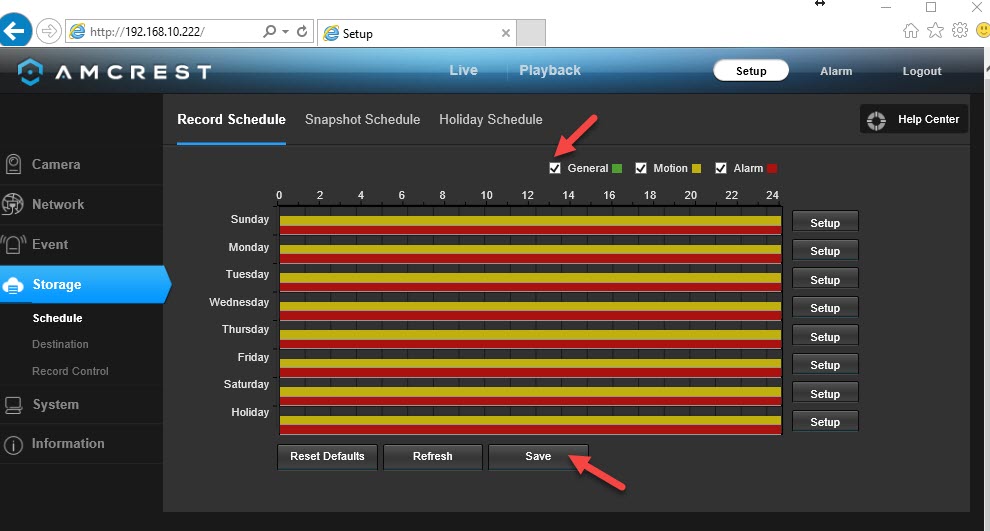Open the Playback page
Viewport: 990px width, 531px height.
[x=550, y=70]
